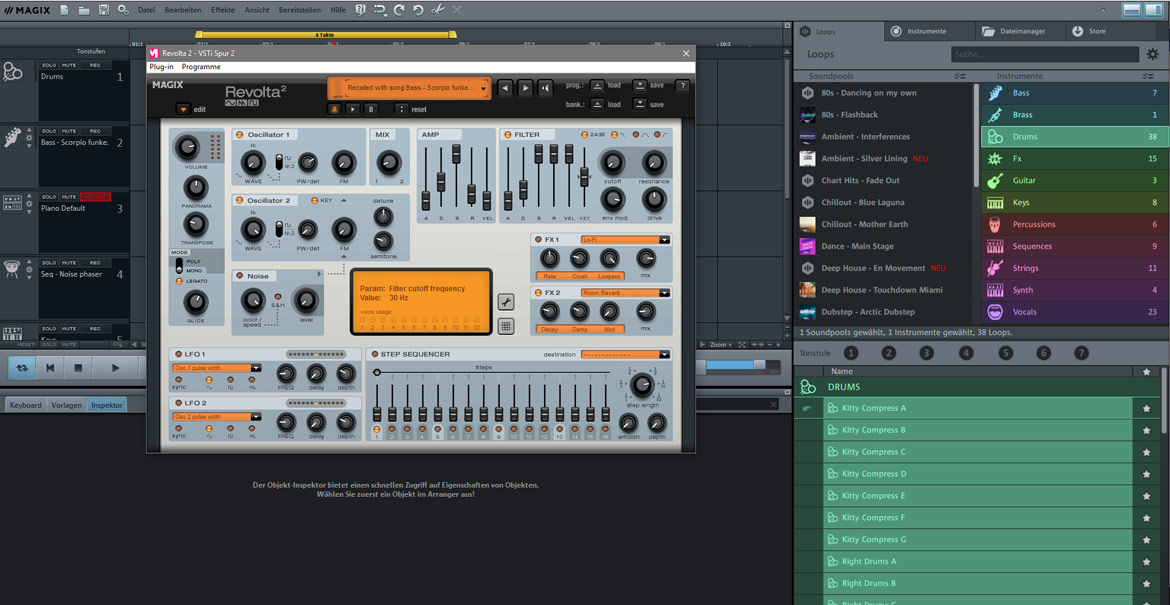Select Tonstufe 3 button
1170x605 pixels.
tap(926, 353)
